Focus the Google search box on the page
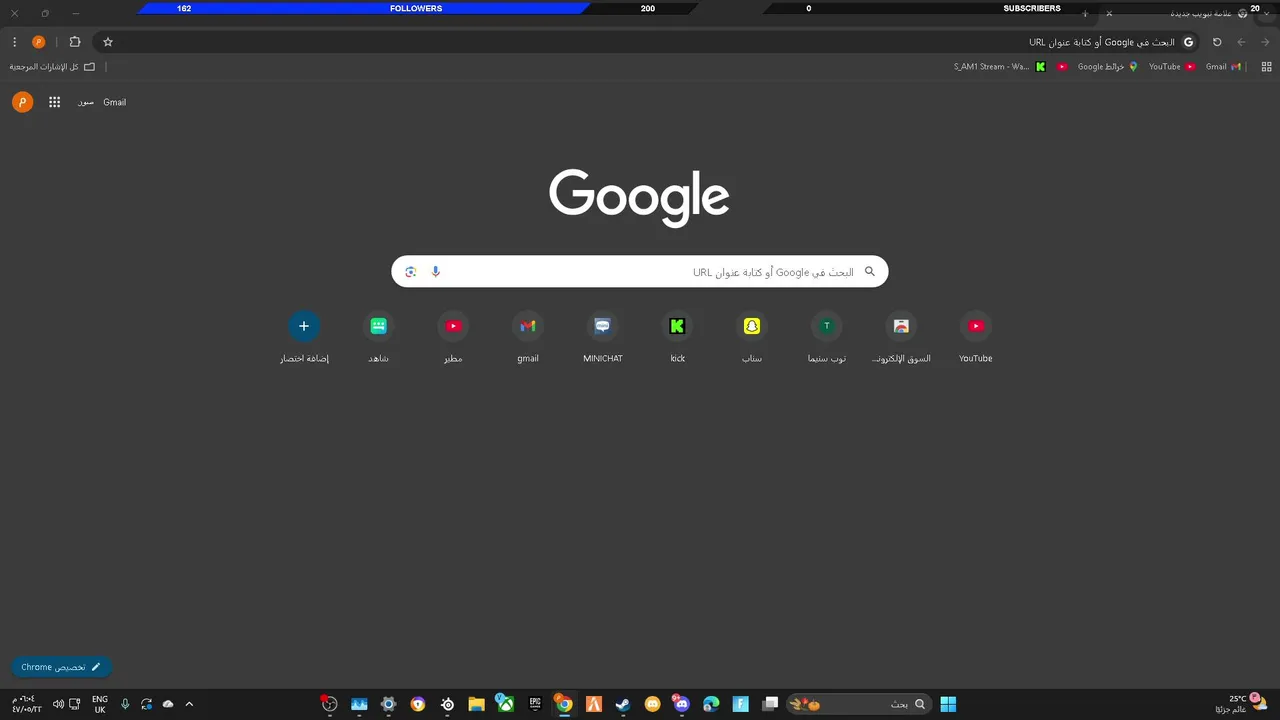This screenshot has height=720, width=1280. click(640, 272)
